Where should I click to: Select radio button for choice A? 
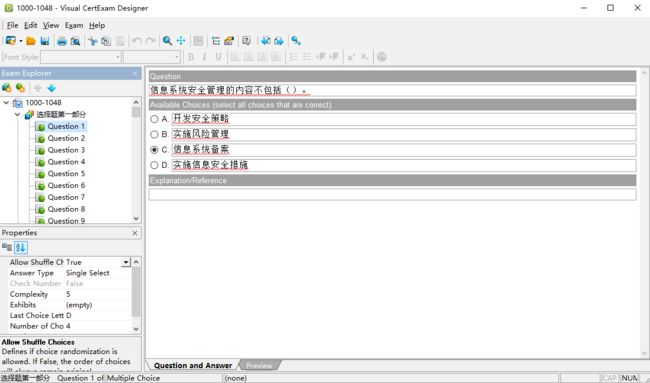[x=154, y=119]
